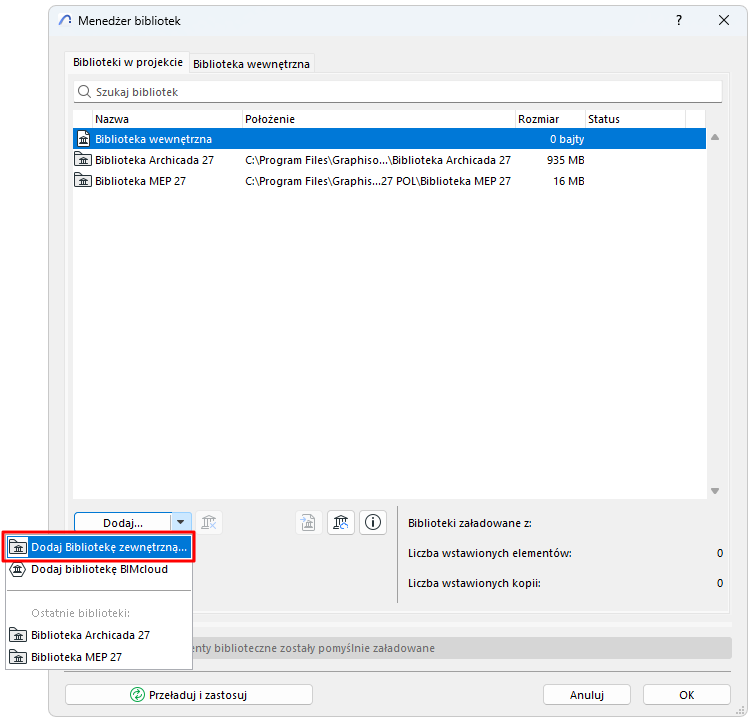Image resolution: width=751 pixels, height=720 pixels.
Task: Click the BIMcloud library icon in the menu
Action: click(18, 569)
